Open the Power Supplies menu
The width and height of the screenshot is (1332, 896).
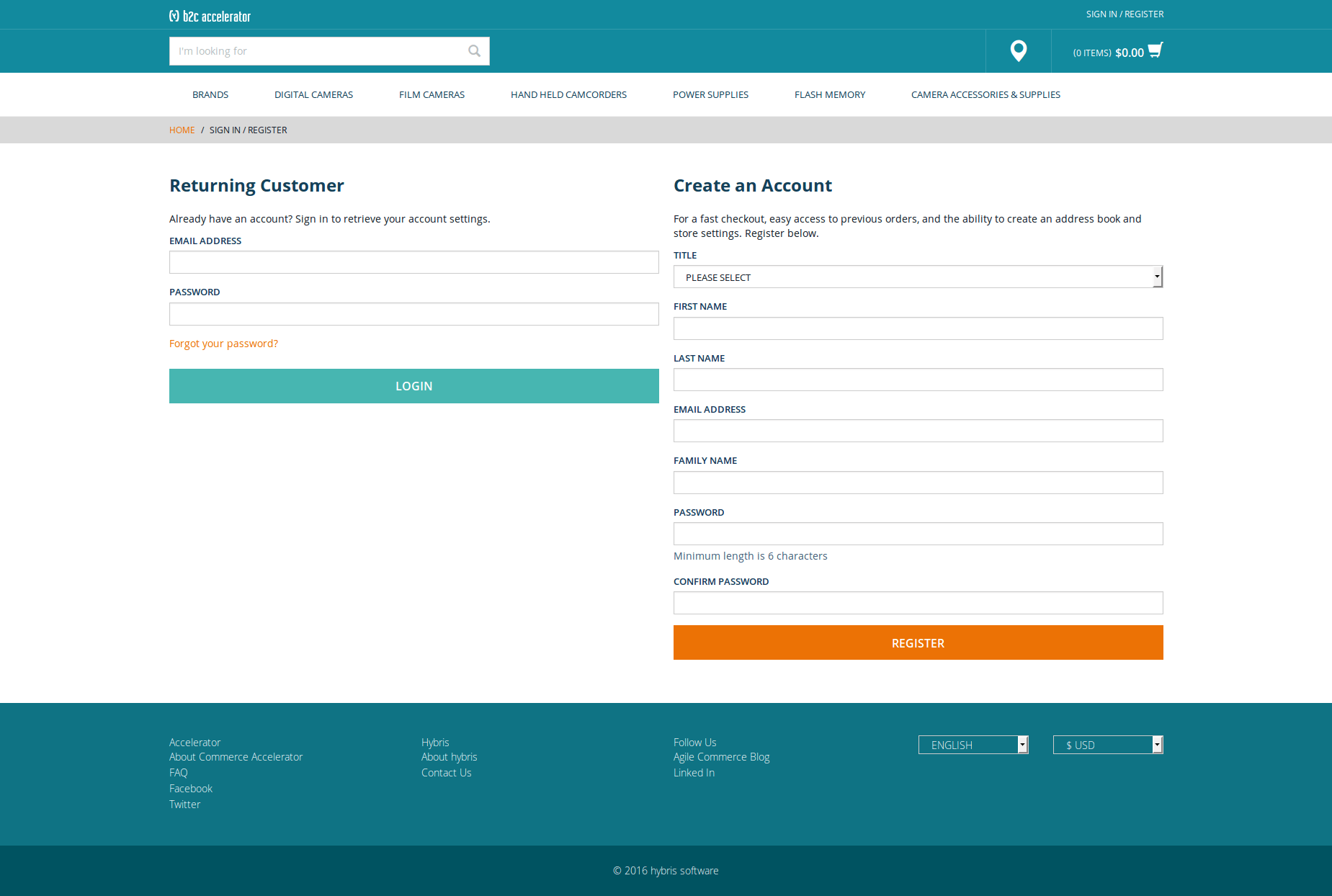(x=710, y=94)
